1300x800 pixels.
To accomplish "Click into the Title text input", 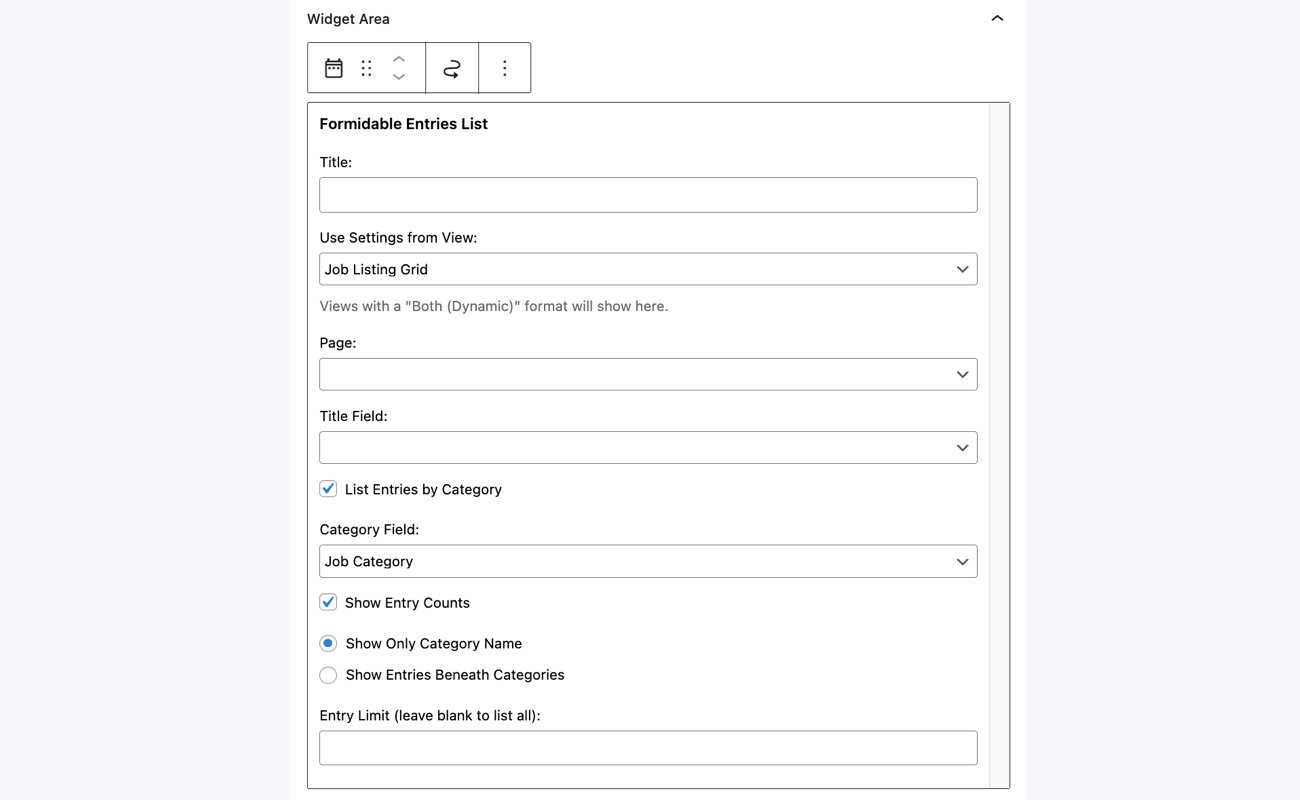I will point(648,194).
